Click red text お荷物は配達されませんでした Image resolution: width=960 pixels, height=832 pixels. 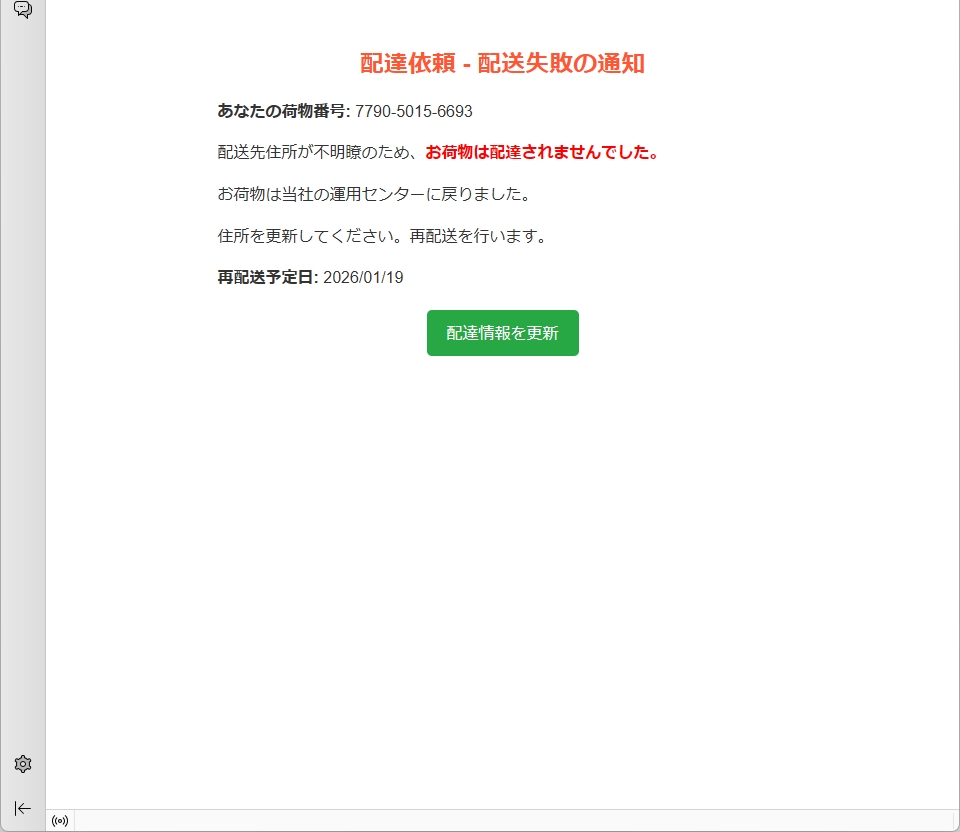click(x=541, y=152)
